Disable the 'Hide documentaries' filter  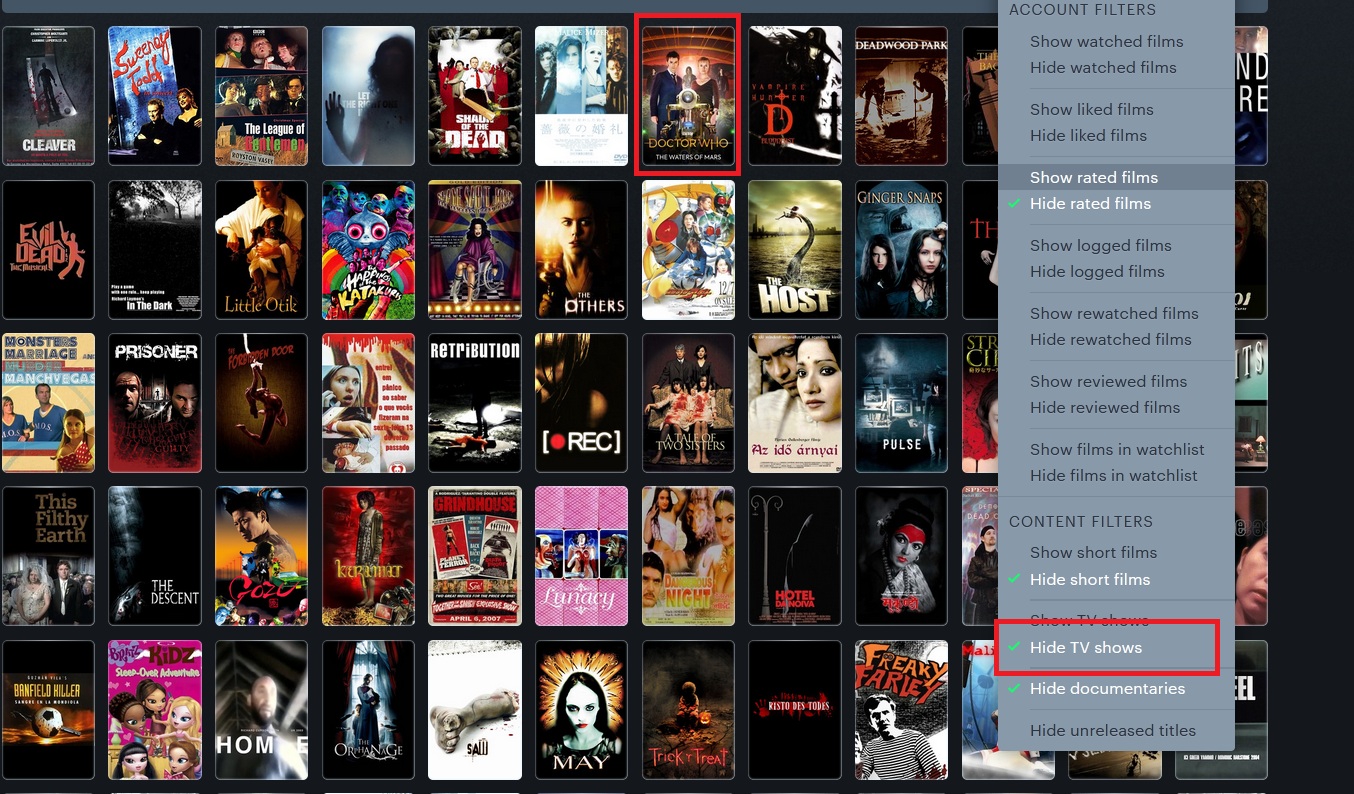1107,688
